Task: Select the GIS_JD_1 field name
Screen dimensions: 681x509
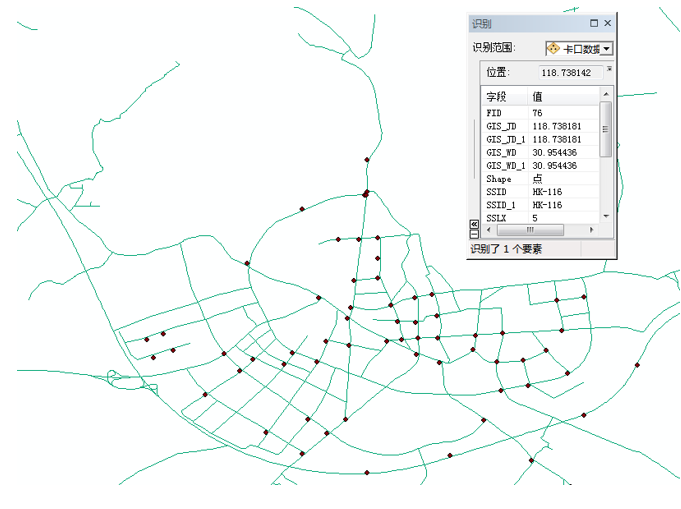Action: pyautogui.click(x=506, y=139)
